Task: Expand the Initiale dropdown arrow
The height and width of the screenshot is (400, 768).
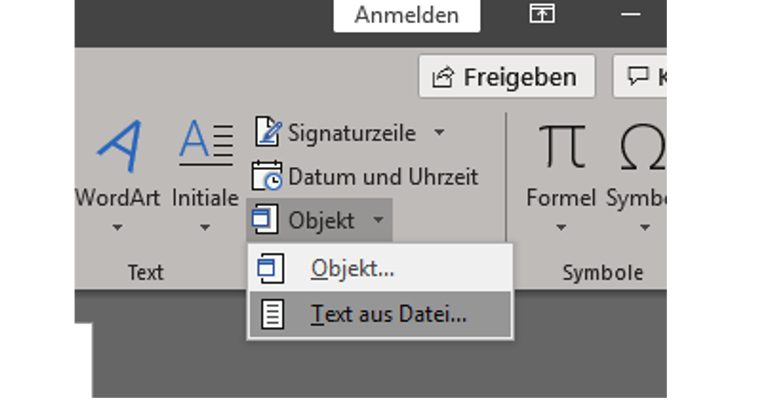Action: point(205,228)
